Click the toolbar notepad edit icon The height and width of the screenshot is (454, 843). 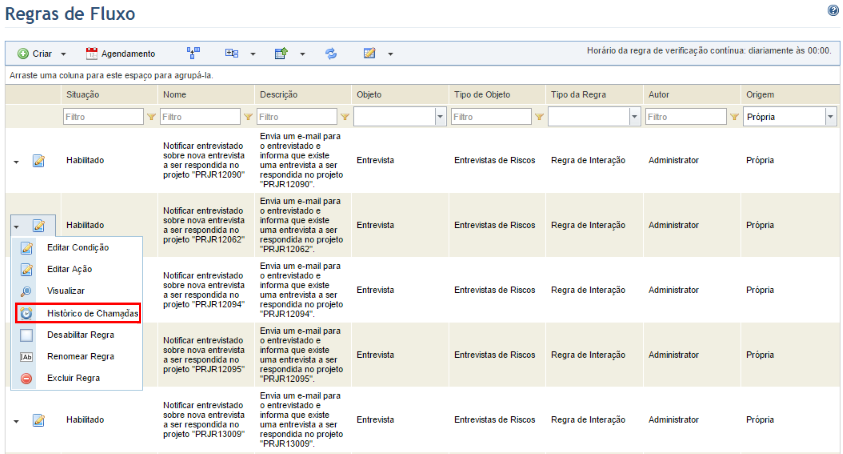[x=369, y=53]
